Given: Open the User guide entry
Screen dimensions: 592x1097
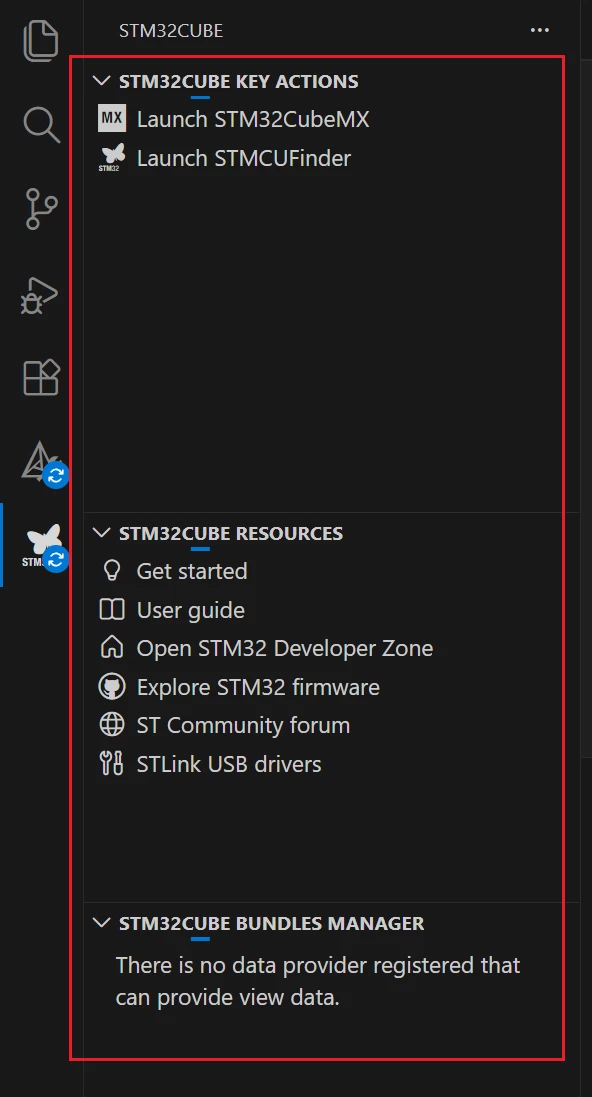Looking at the screenshot, I should [x=190, y=610].
